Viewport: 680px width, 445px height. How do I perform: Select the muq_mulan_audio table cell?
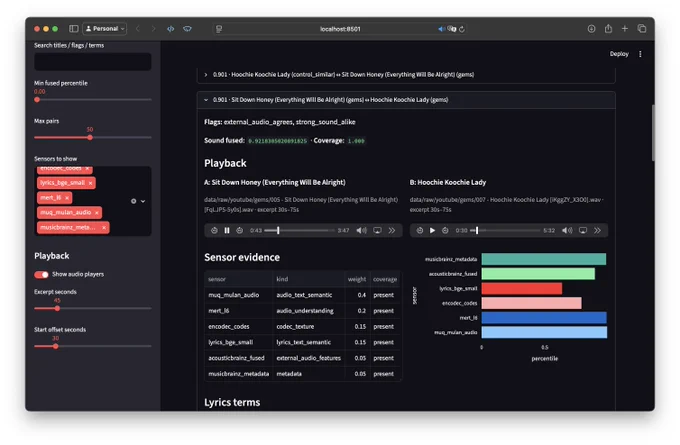click(x=239, y=295)
